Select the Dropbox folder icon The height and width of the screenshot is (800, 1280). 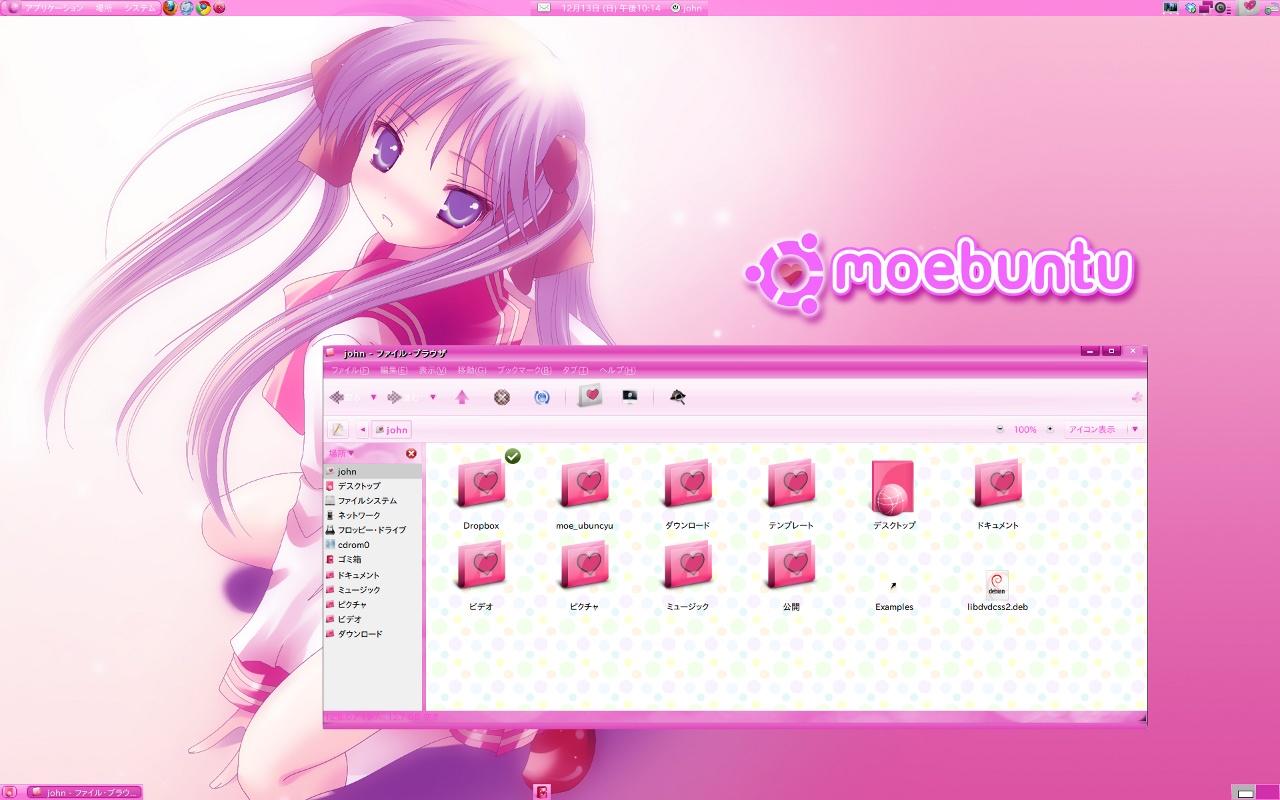(x=481, y=484)
